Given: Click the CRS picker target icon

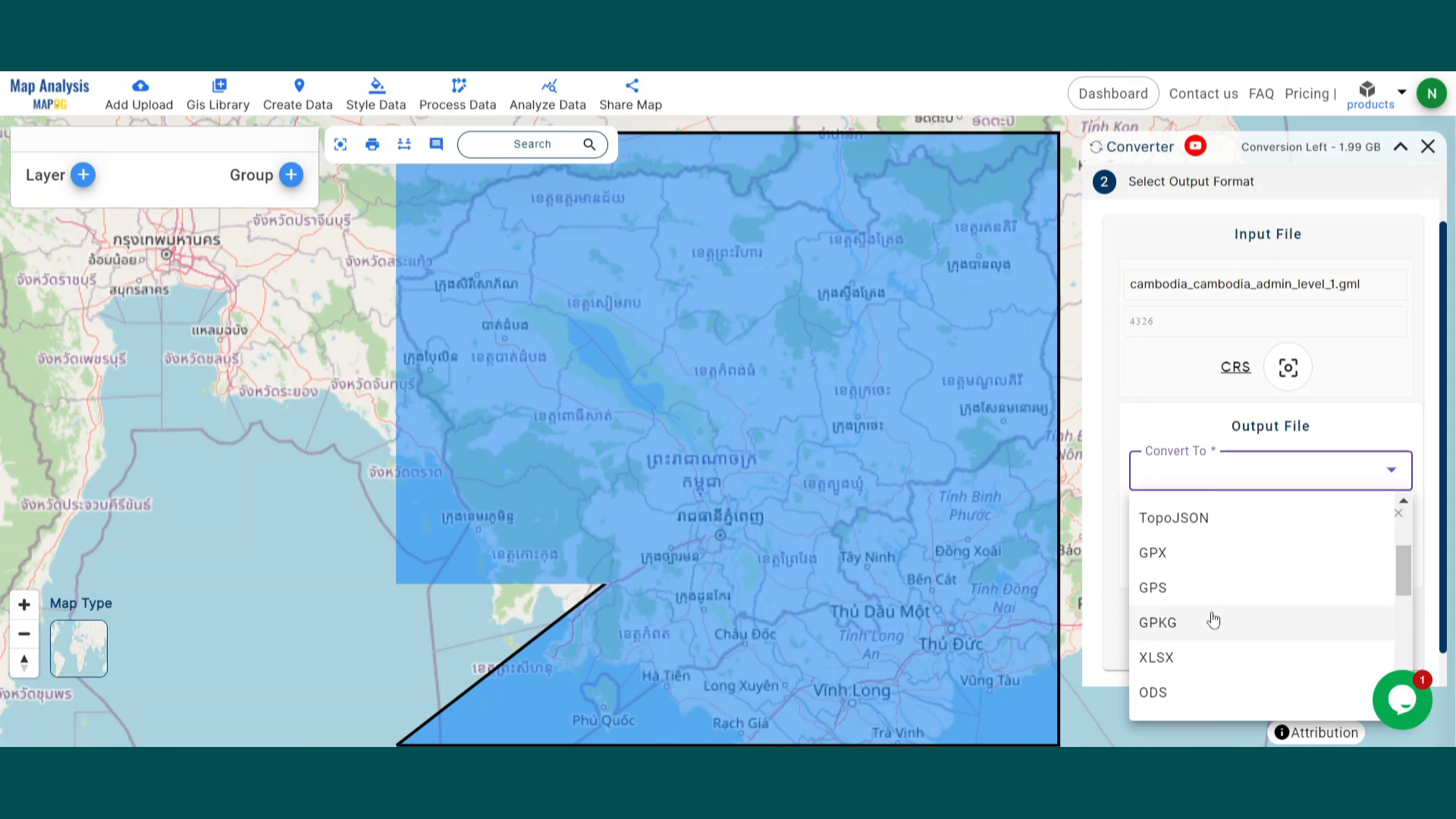Looking at the screenshot, I should (1288, 368).
